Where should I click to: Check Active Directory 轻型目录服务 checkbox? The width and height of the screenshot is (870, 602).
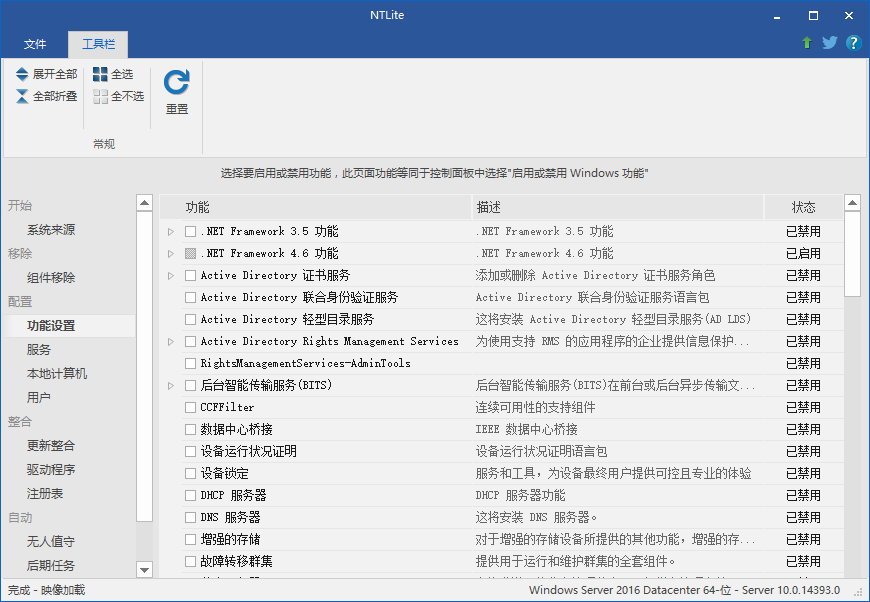point(190,320)
